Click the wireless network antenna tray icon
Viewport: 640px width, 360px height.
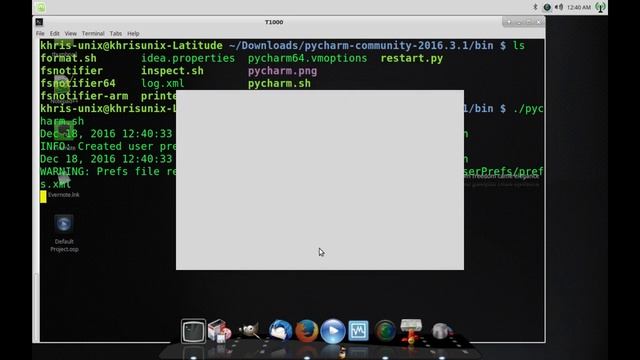click(600, 7)
